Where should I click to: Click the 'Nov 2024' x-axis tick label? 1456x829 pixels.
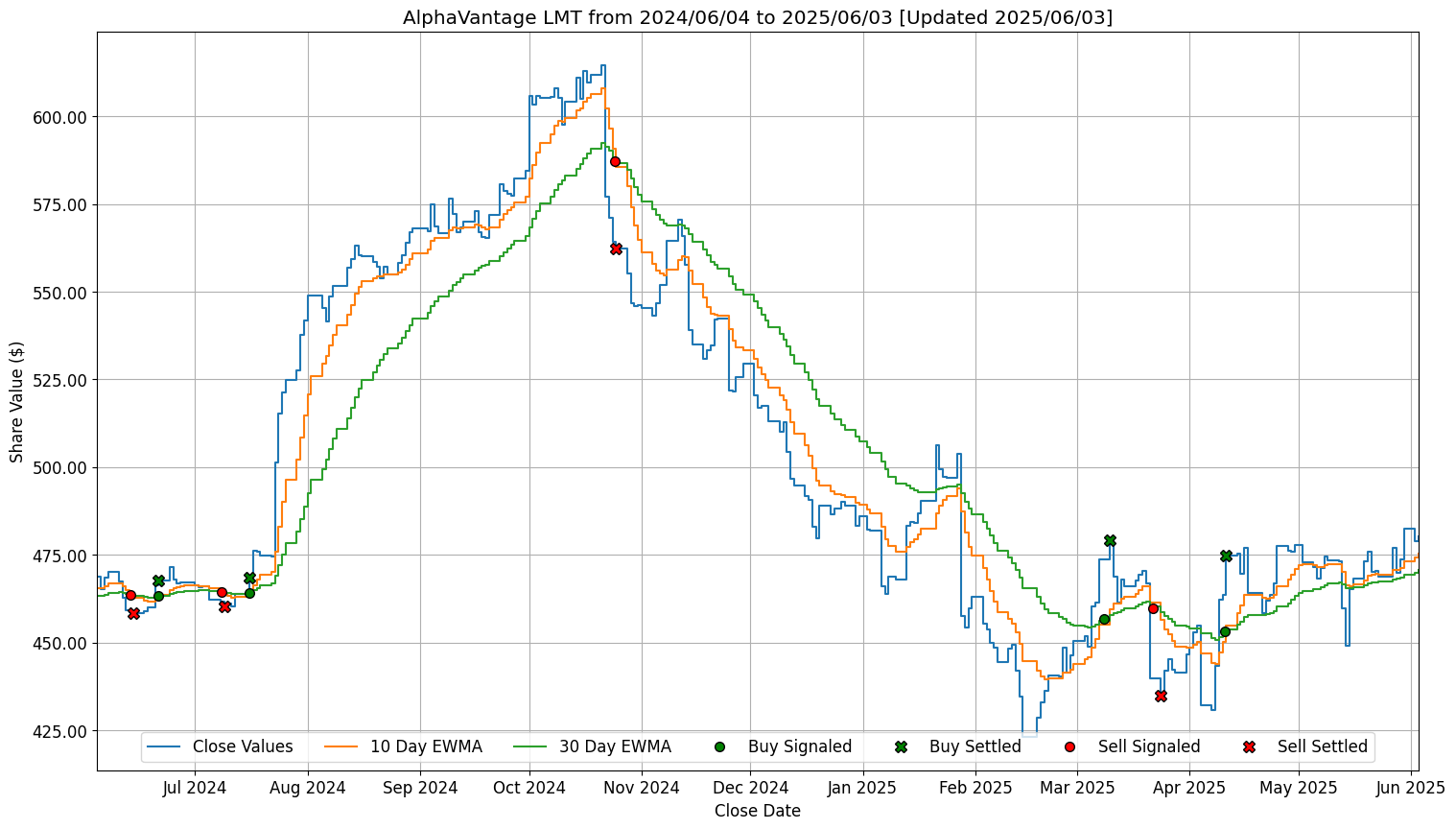tap(643, 789)
